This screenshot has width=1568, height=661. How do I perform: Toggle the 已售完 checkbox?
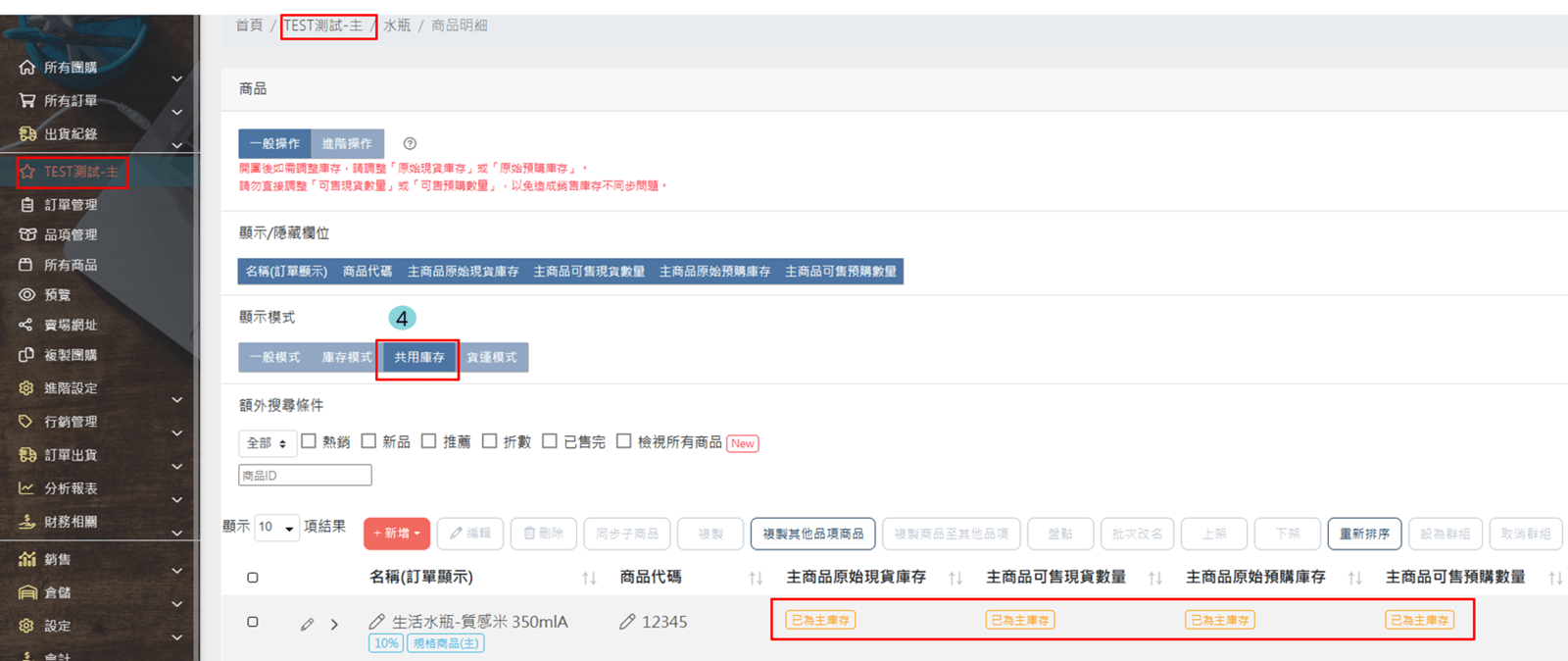(550, 441)
